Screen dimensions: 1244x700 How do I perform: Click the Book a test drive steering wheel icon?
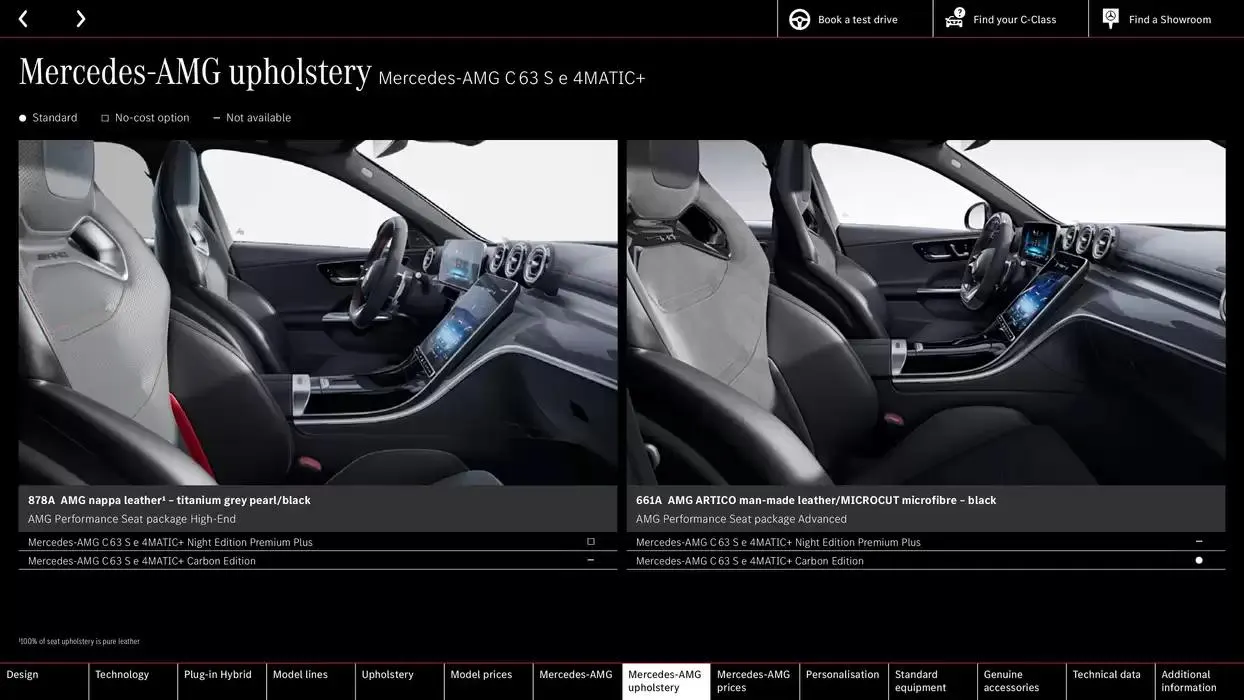click(798, 18)
